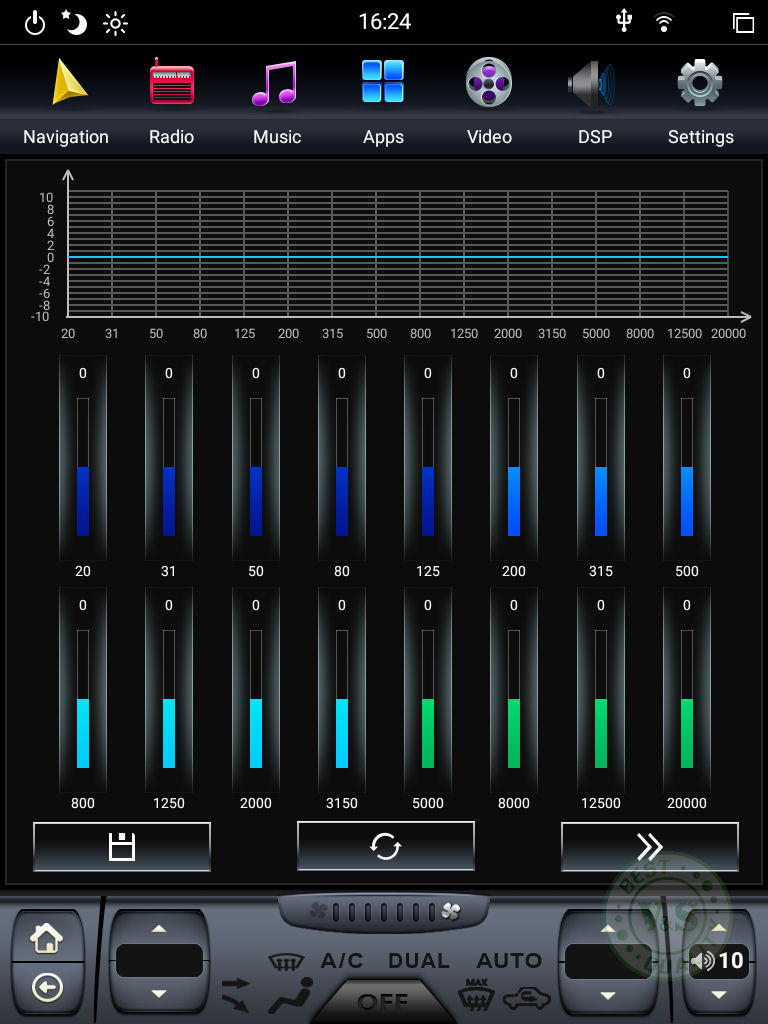Toggle night mode moon icon
Screen dimensions: 768x1024
point(75,23)
